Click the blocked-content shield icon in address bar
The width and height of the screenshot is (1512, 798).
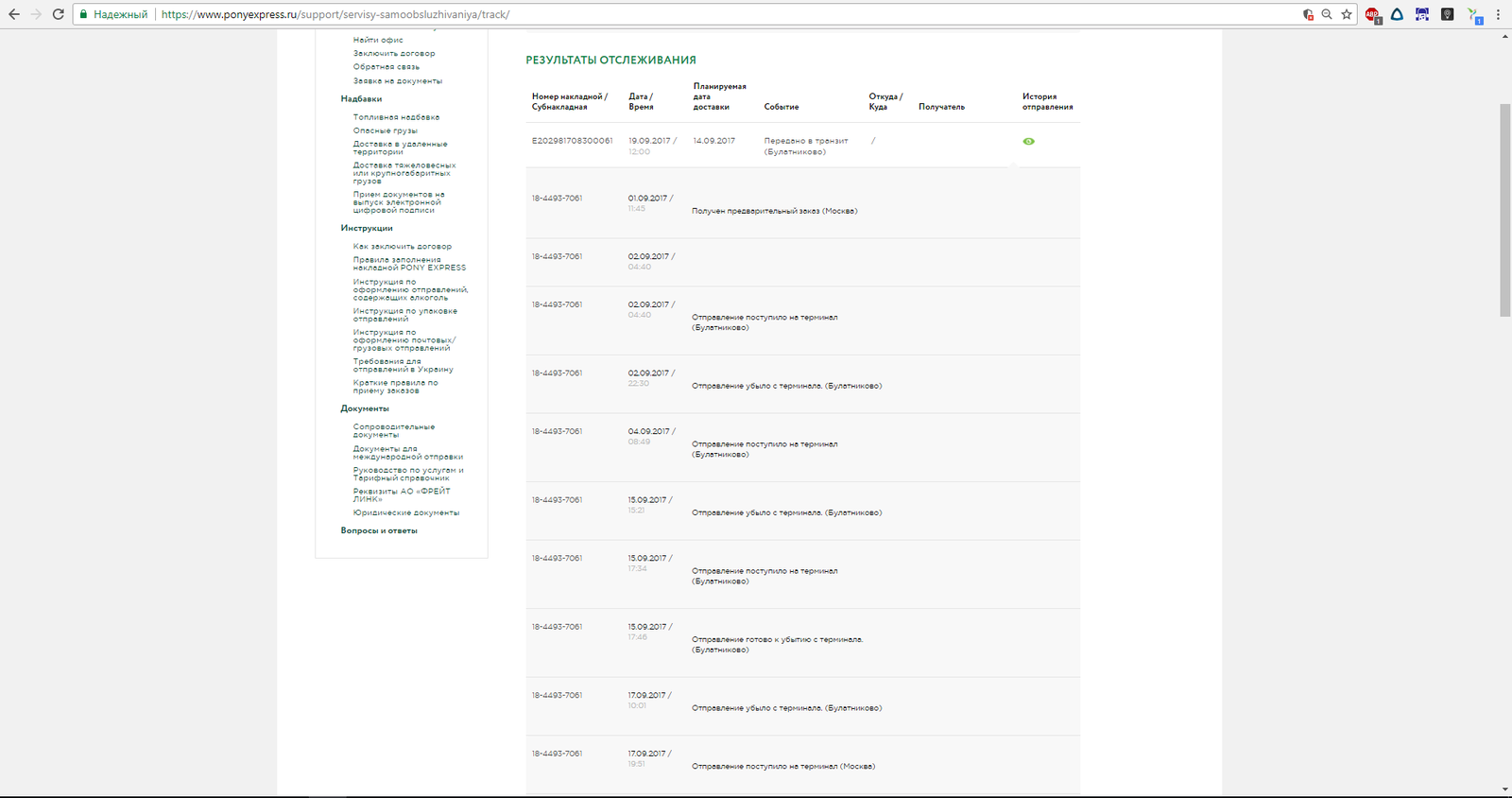(x=1308, y=14)
